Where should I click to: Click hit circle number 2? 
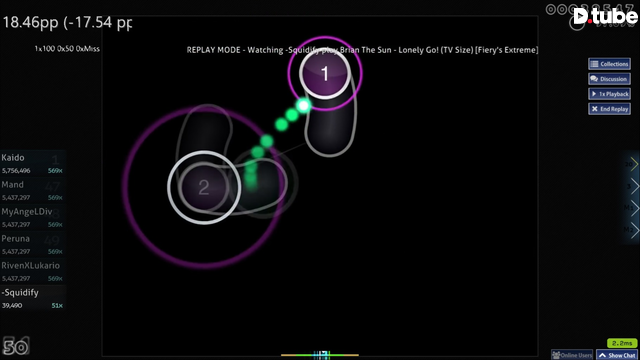tap(204, 187)
